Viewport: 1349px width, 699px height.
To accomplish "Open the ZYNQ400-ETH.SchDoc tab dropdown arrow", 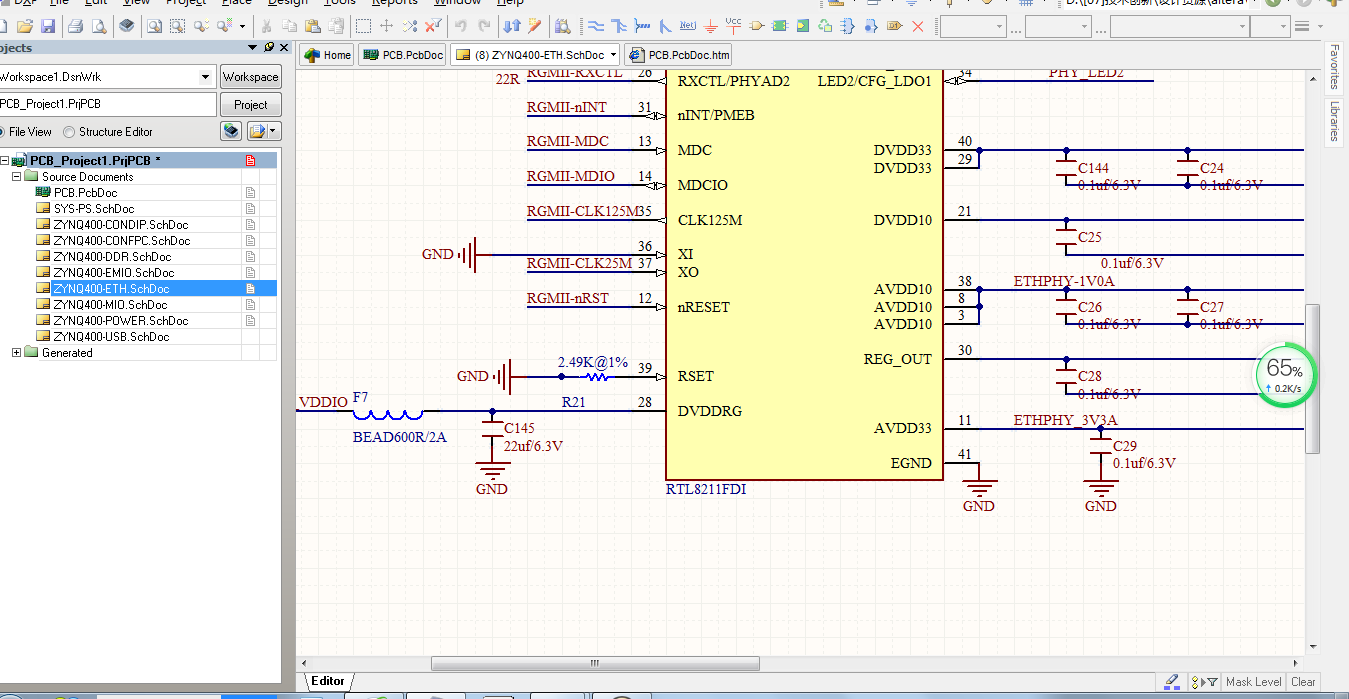I will pos(612,55).
